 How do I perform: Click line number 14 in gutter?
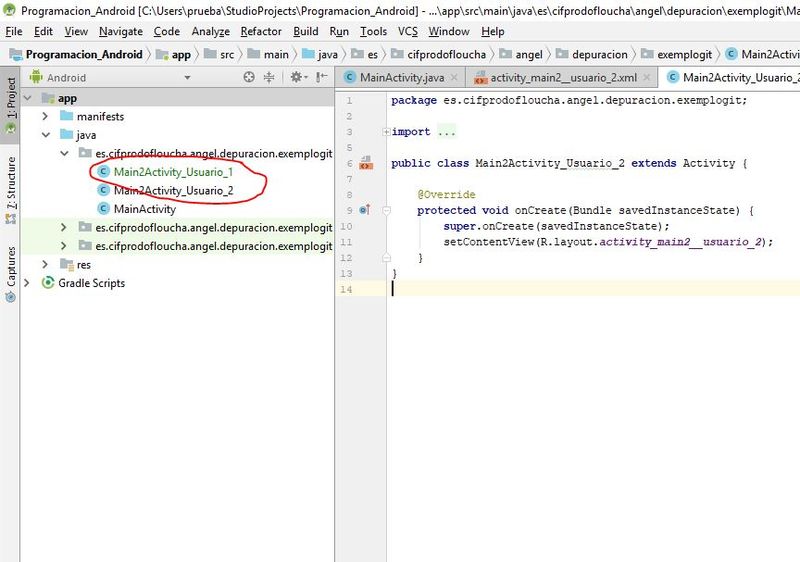346,289
